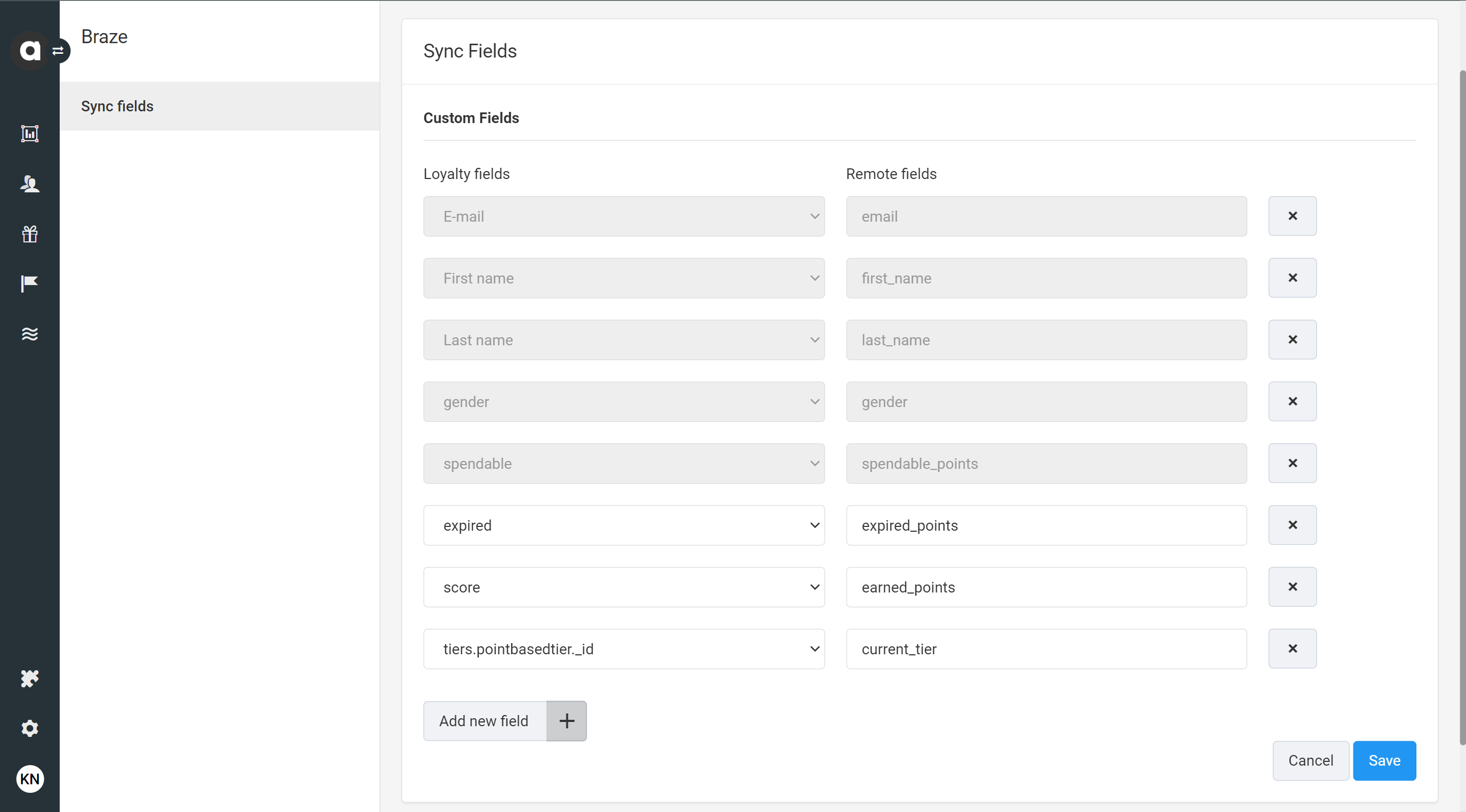
Task: Click the dashboard/analytics icon in sidebar
Action: pos(29,133)
